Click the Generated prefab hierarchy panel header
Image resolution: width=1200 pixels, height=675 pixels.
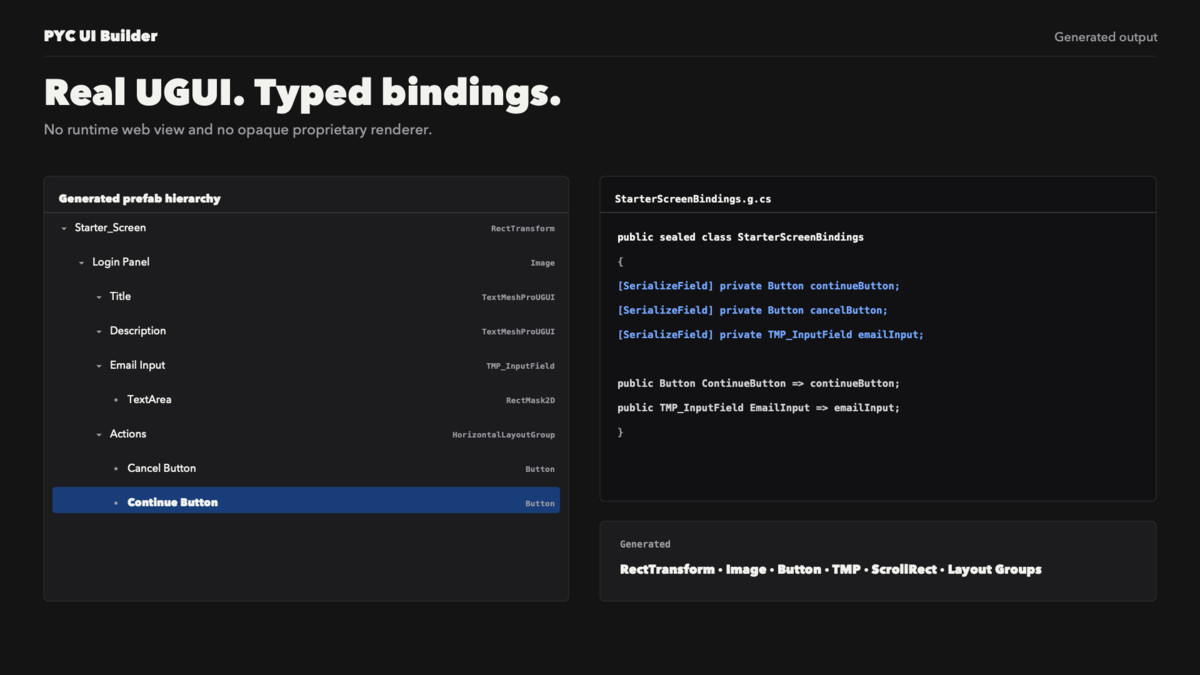click(x=139, y=198)
